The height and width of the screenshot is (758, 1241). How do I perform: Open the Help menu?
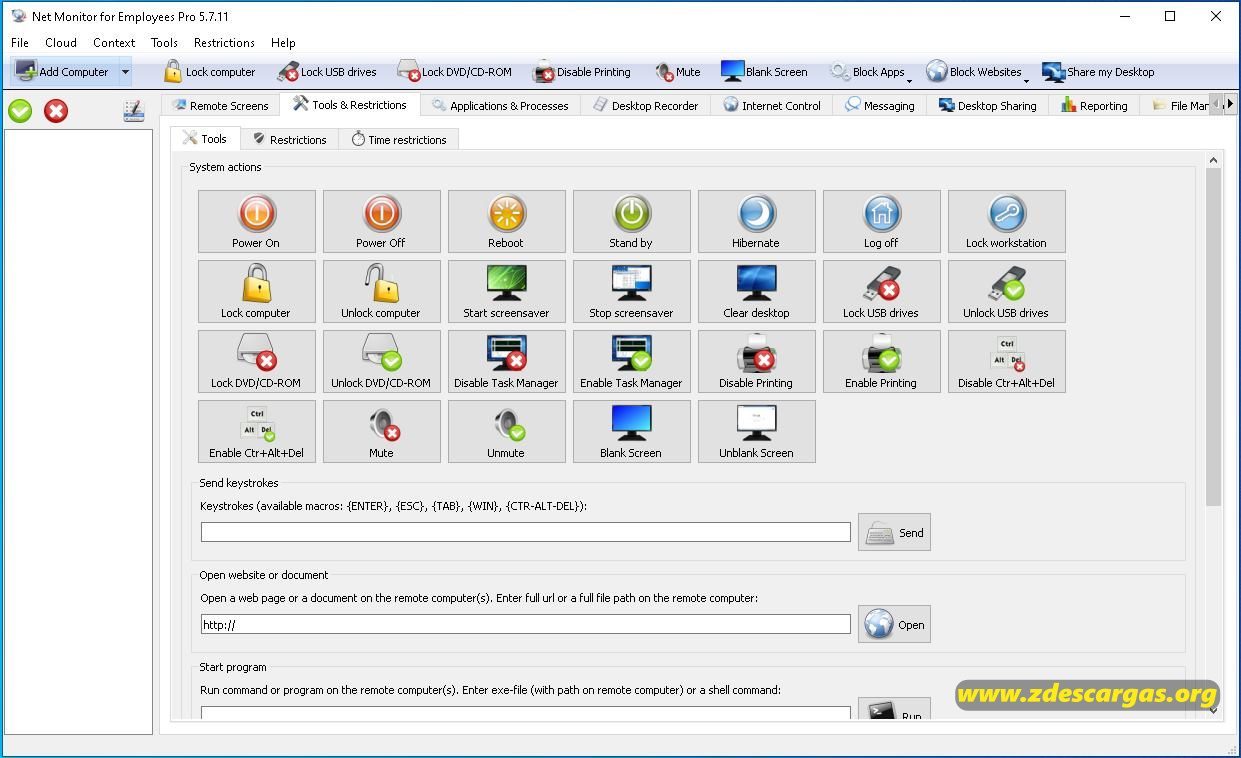point(283,43)
